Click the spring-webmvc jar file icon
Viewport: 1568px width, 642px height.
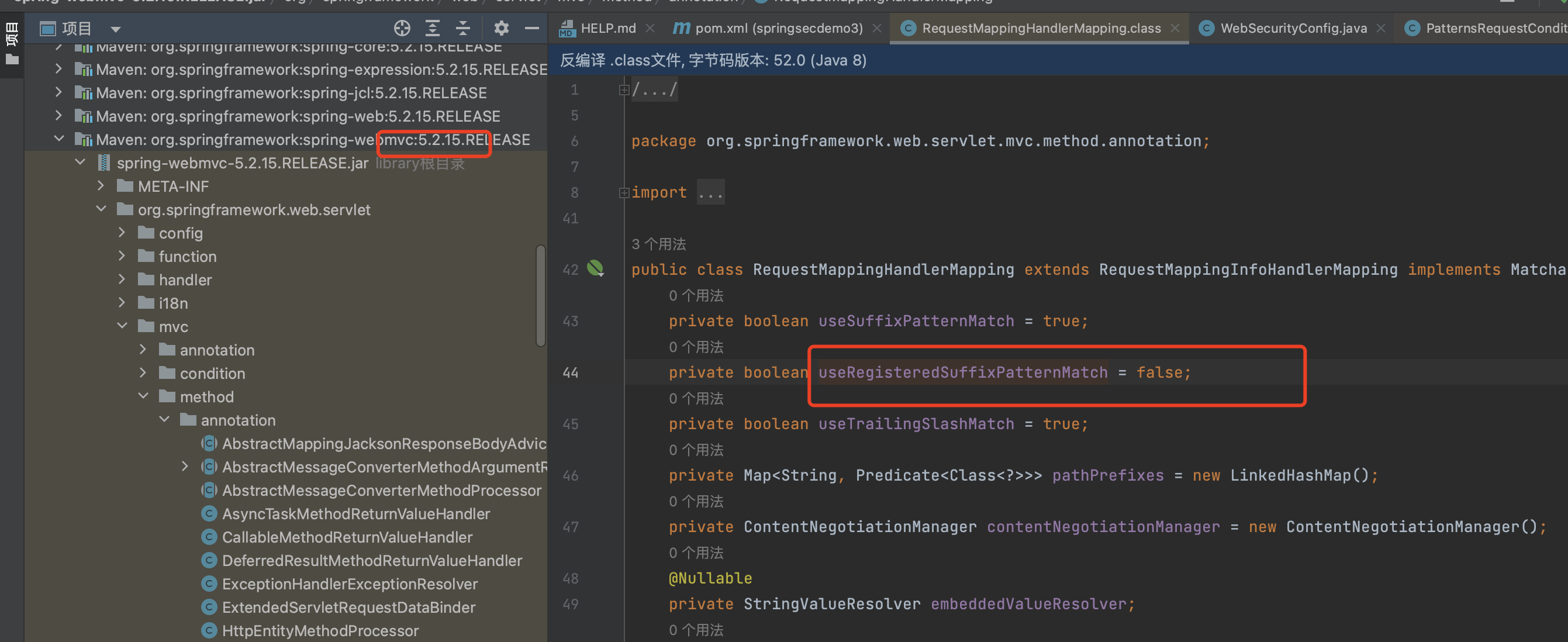coord(104,163)
